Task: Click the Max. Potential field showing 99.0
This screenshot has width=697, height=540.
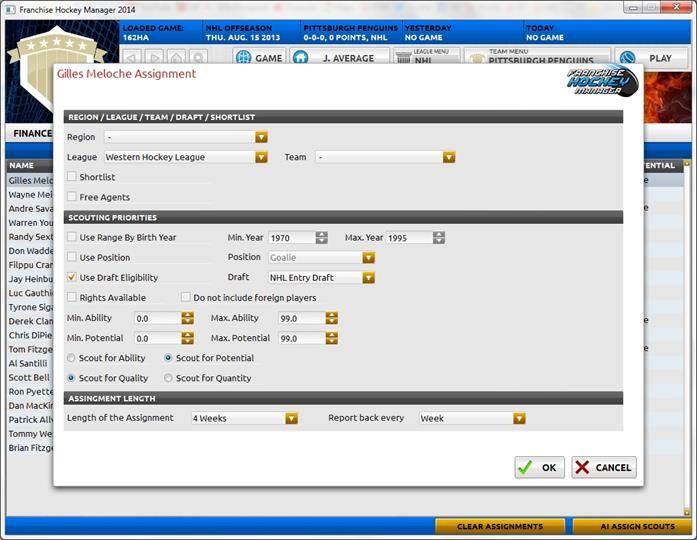Action: pos(302,338)
